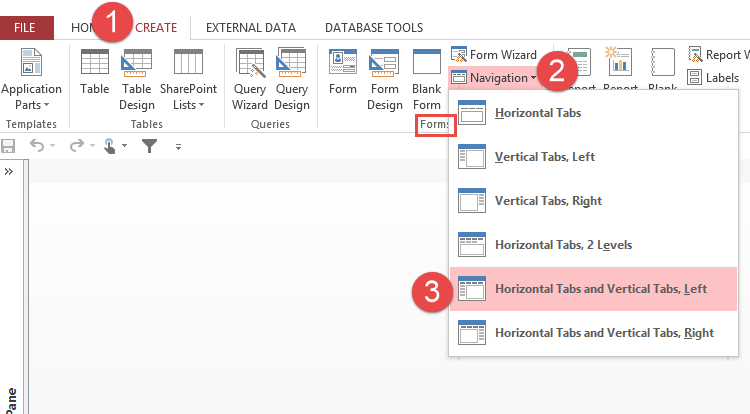The height and width of the screenshot is (414, 750).
Task: Click the Filter funnel icon
Action: click(150, 146)
